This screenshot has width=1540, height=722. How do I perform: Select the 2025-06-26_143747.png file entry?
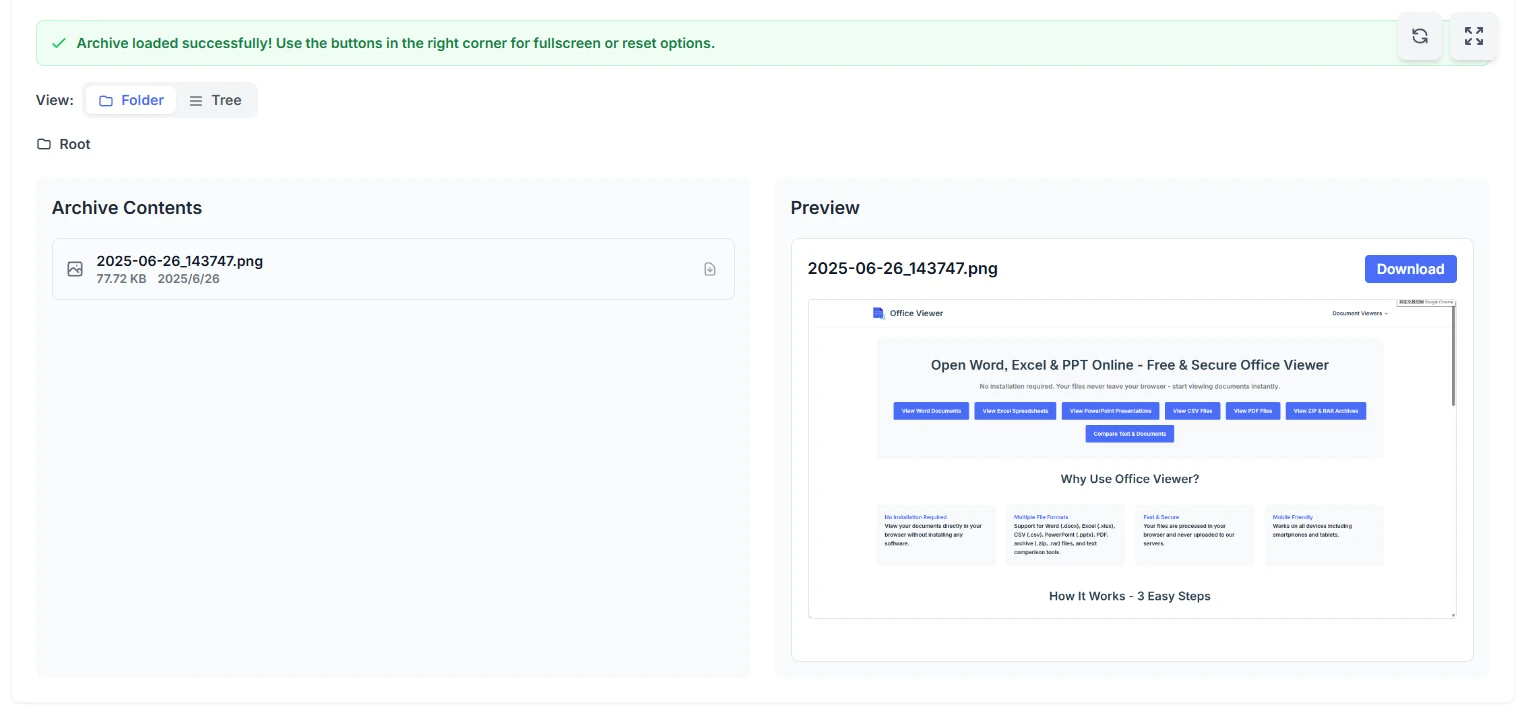[393, 269]
